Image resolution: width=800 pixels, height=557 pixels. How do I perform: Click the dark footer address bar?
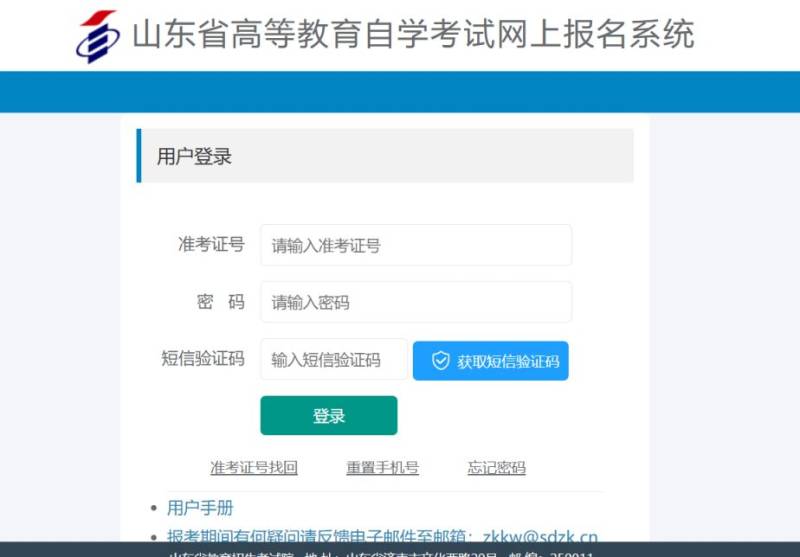point(400,550)
